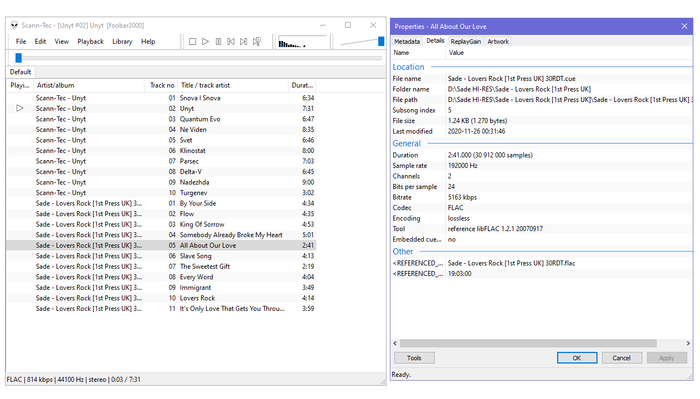Open the Library menu

[x=122, y=42]
